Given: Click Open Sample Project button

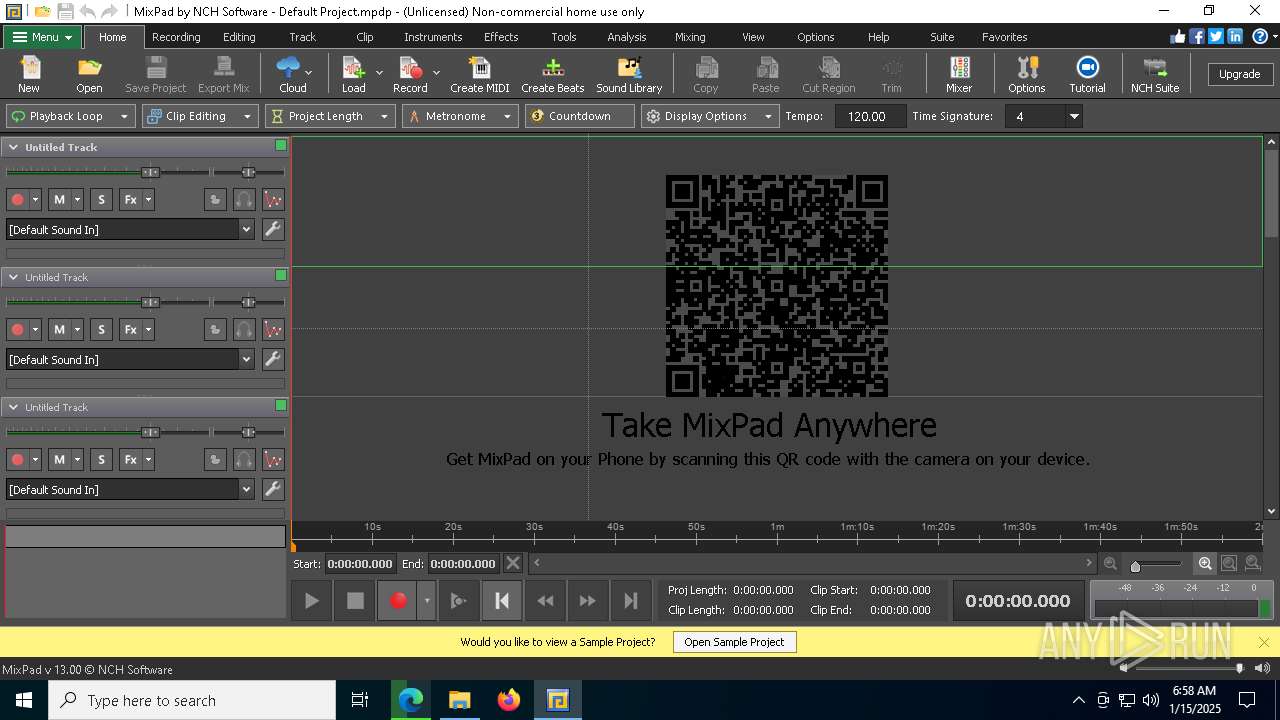Looking at the screenshot, I should point(734,642).
